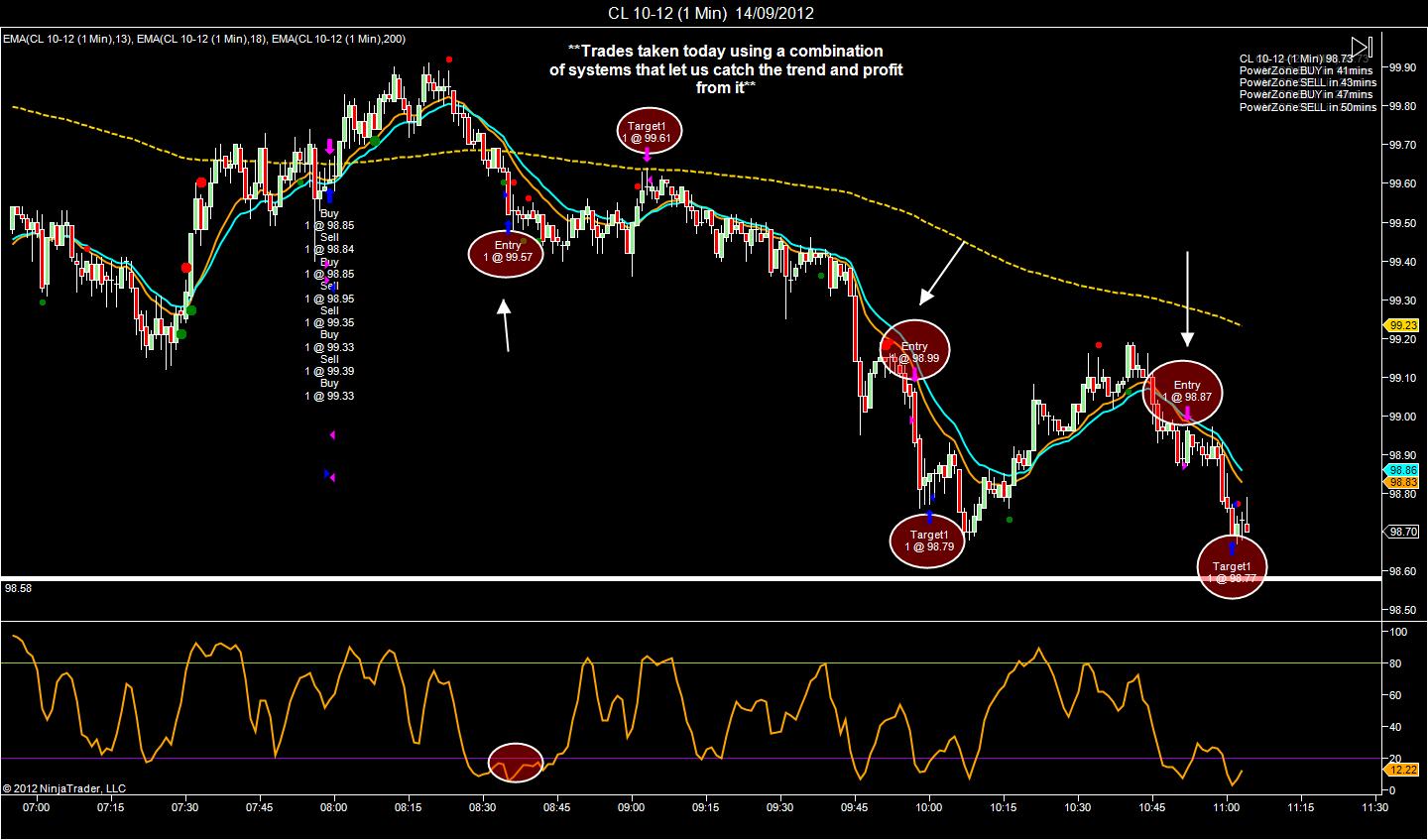
Task: Click the 100 level on oscillator axis
Action: pos(1398,632)
